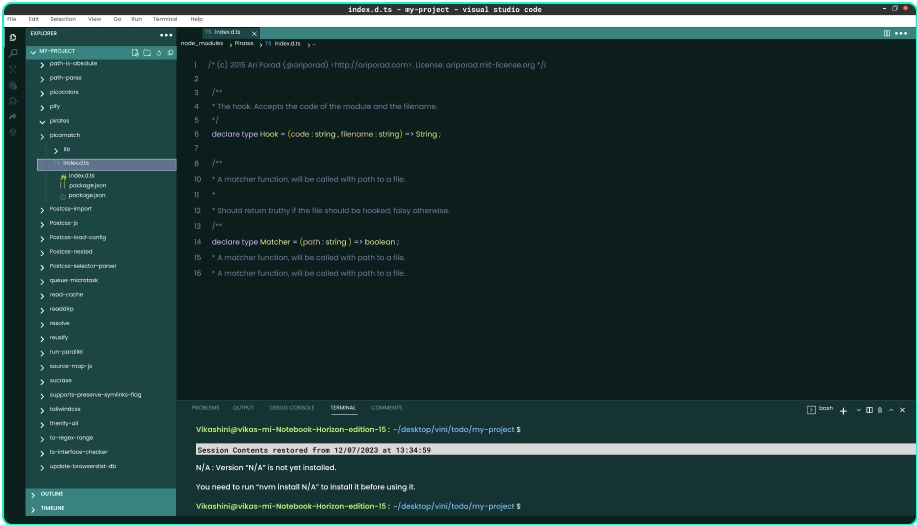Place cursor on line 6 Hook declaration
Image resolution: width=917 pixels, height=525 pixels.
click(326, 134)
